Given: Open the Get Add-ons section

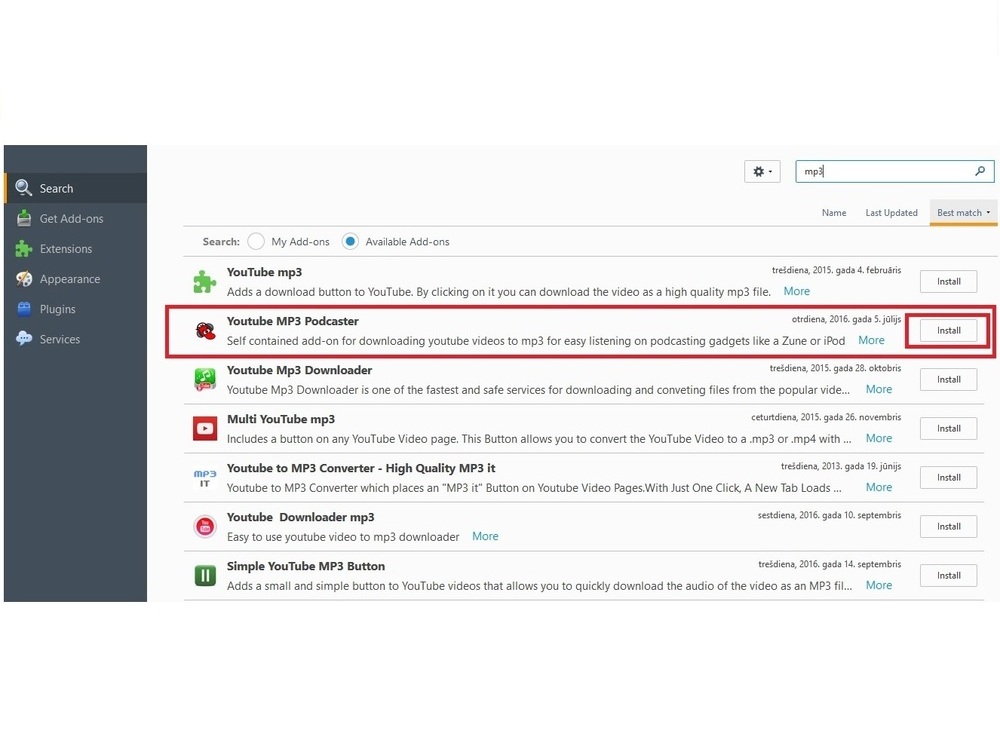Looking at the screenshot, I should coord(75,218).
